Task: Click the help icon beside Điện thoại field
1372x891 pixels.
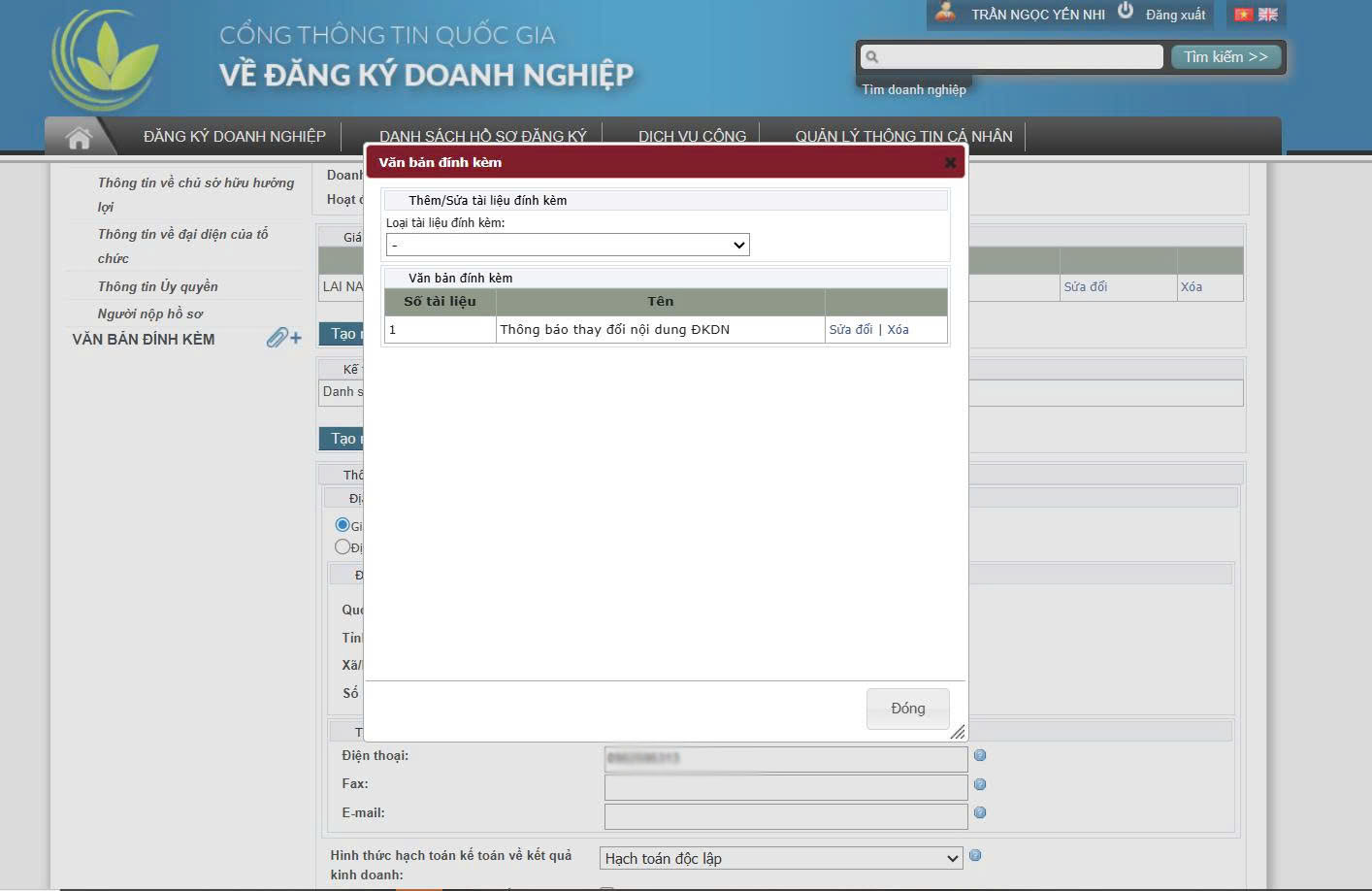Action: pyautogui.click(x=980, y=756)
